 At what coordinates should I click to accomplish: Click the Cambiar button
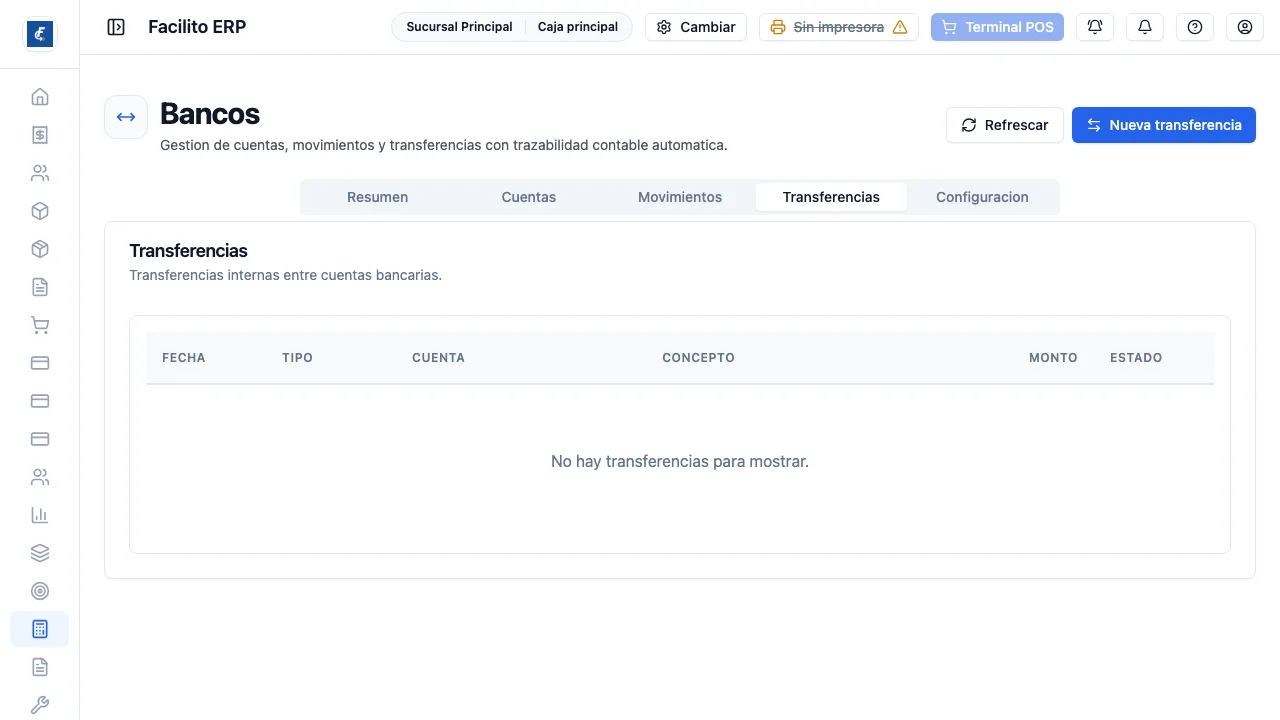696,27
